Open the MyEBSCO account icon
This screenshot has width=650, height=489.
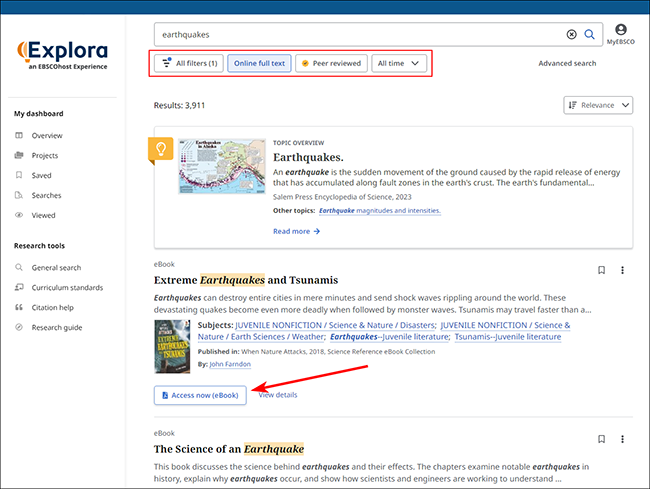(621, 29)
